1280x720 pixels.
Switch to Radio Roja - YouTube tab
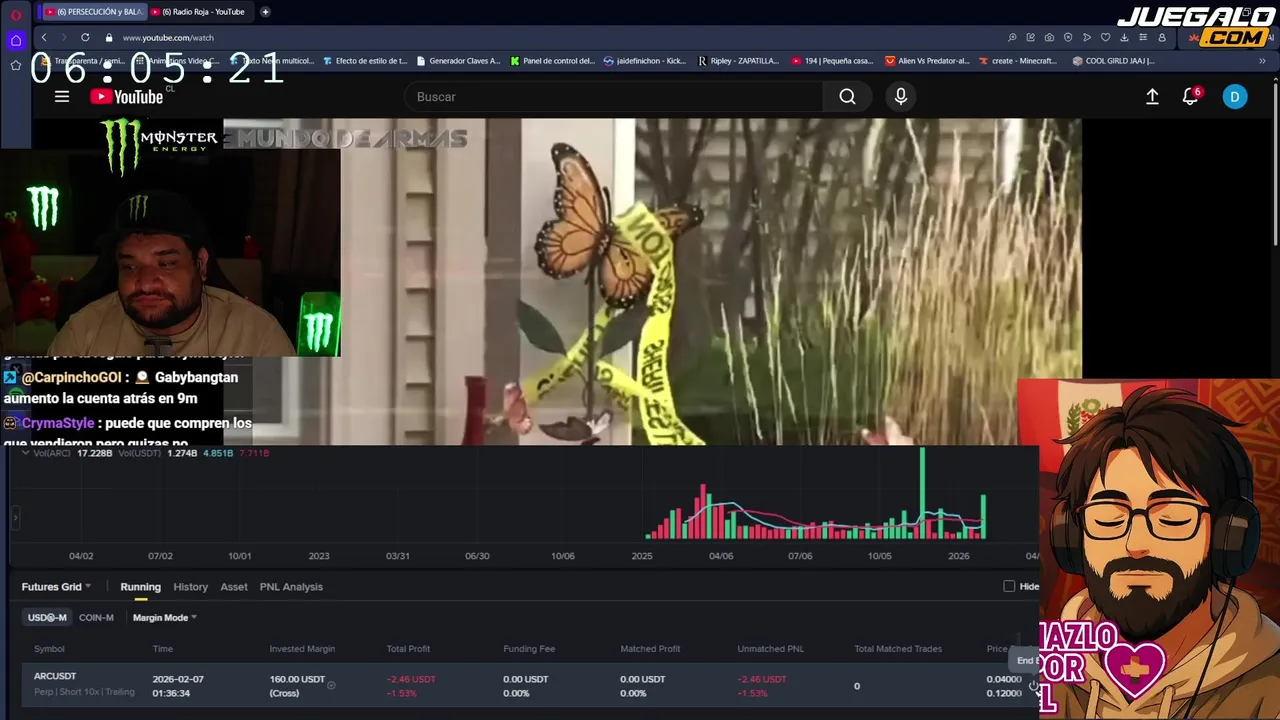coord(200,12)
